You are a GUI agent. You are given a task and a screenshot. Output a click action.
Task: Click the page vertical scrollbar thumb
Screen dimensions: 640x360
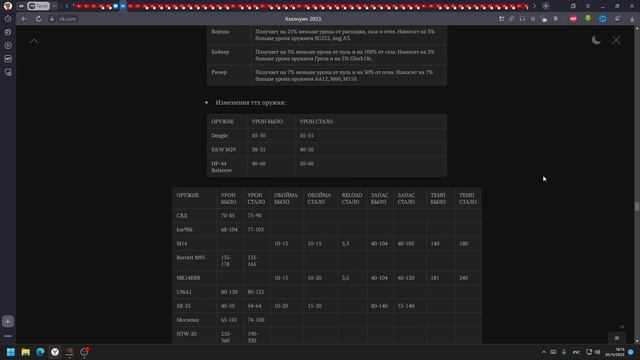637,206
